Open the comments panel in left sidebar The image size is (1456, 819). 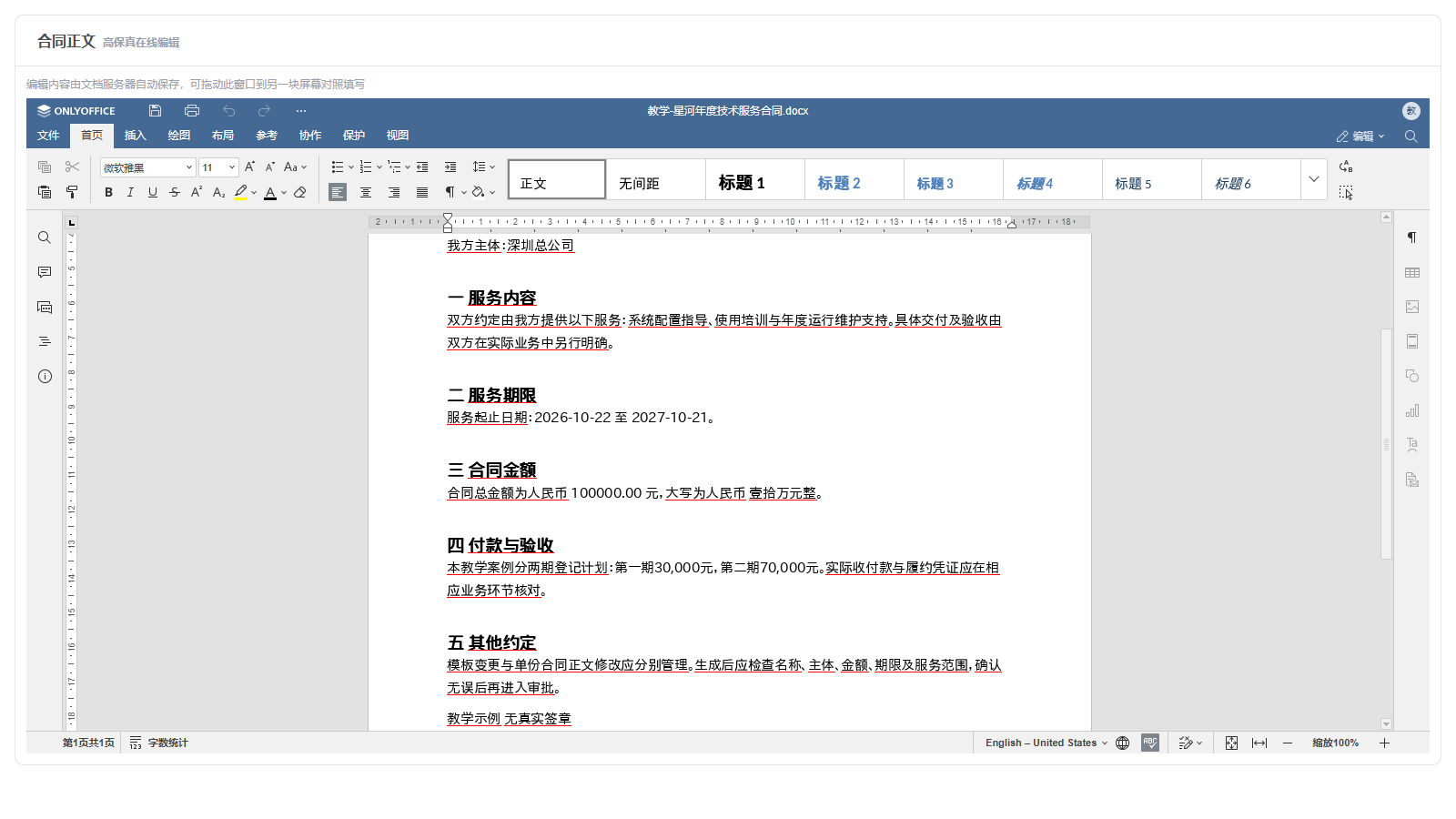tap(45, 272)
